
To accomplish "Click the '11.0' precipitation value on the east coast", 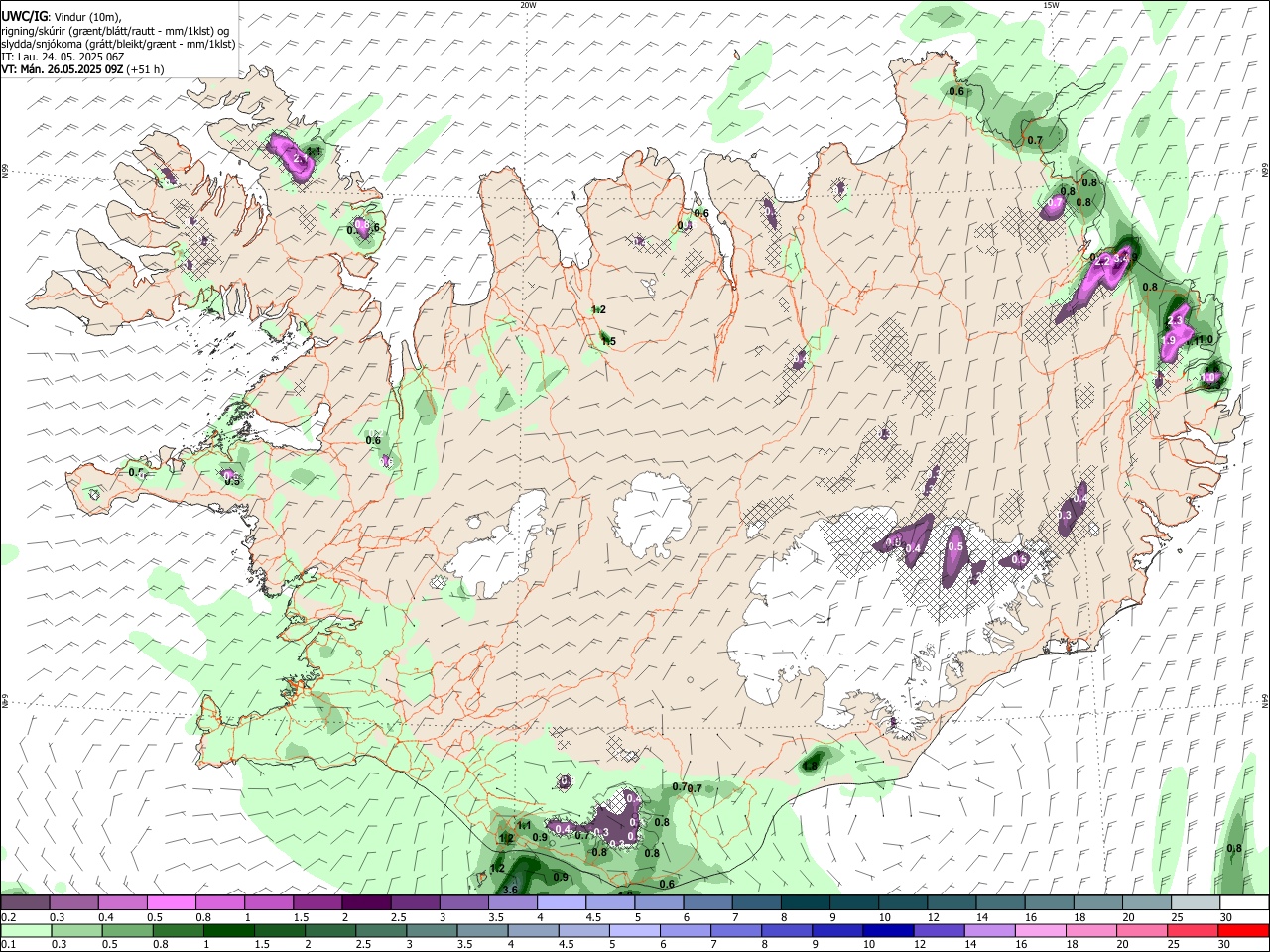I will pyautogui.click(x=1204, y=340).
